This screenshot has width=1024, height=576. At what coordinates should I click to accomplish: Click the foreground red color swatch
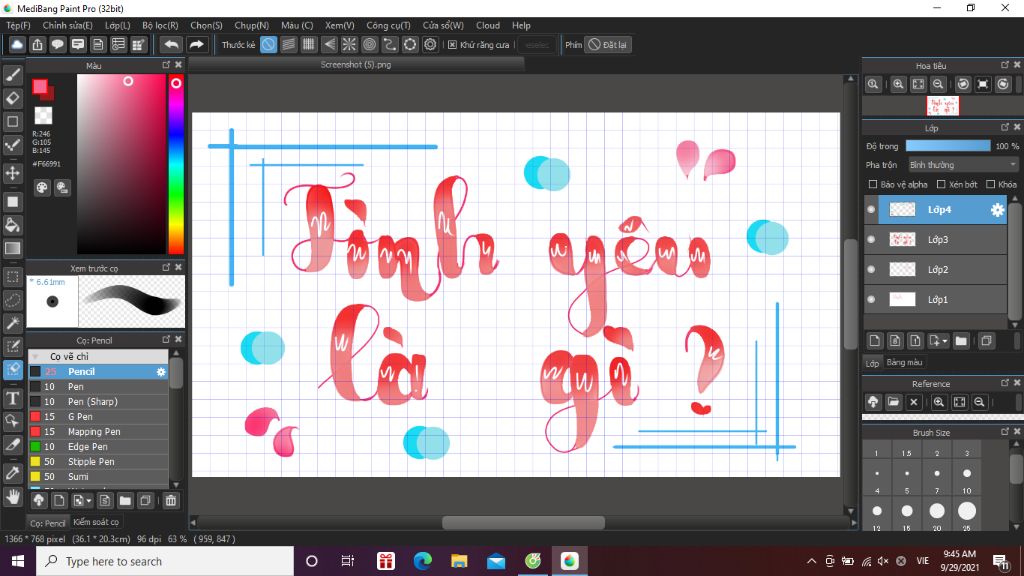[x=40, y=87]
